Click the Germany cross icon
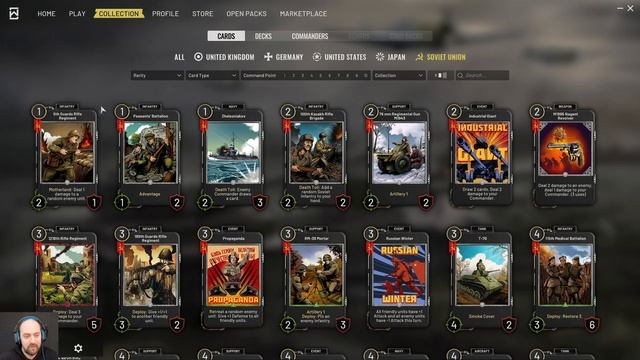 click(268, 57)
